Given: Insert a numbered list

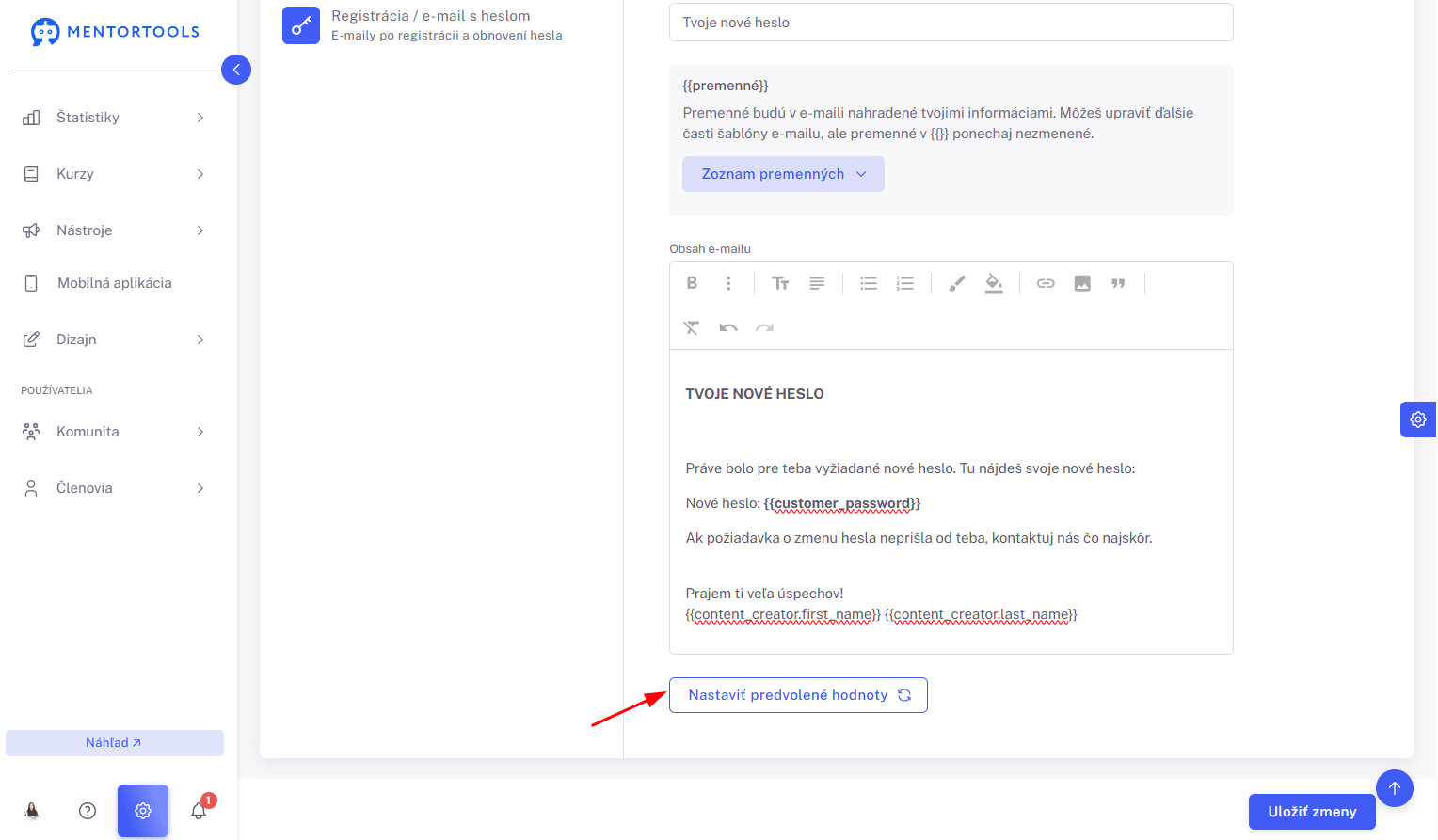Looking at the screenshot, I should pyautogui.click(x=905, y=283).
